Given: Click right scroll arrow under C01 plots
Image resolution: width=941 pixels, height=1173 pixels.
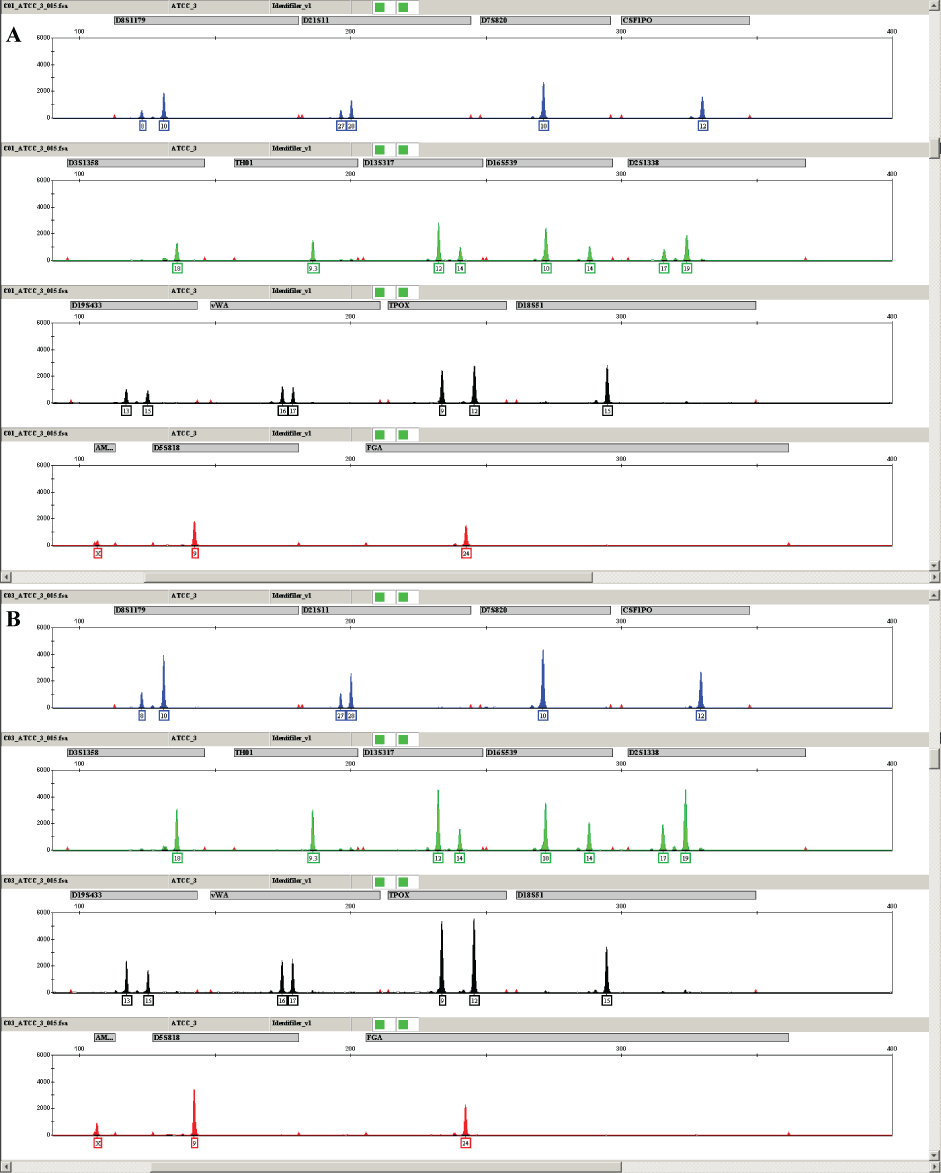Looking at the screenshot, I should pyautogui.click(x=934, y=578).
